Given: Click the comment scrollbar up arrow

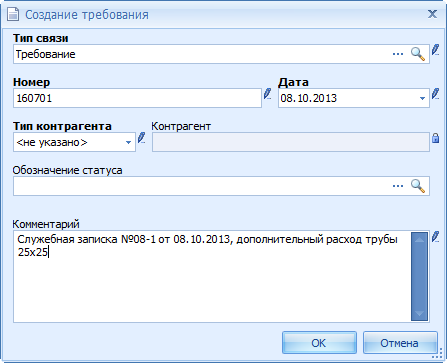Looking at the screenshot, I should (419, 240).
